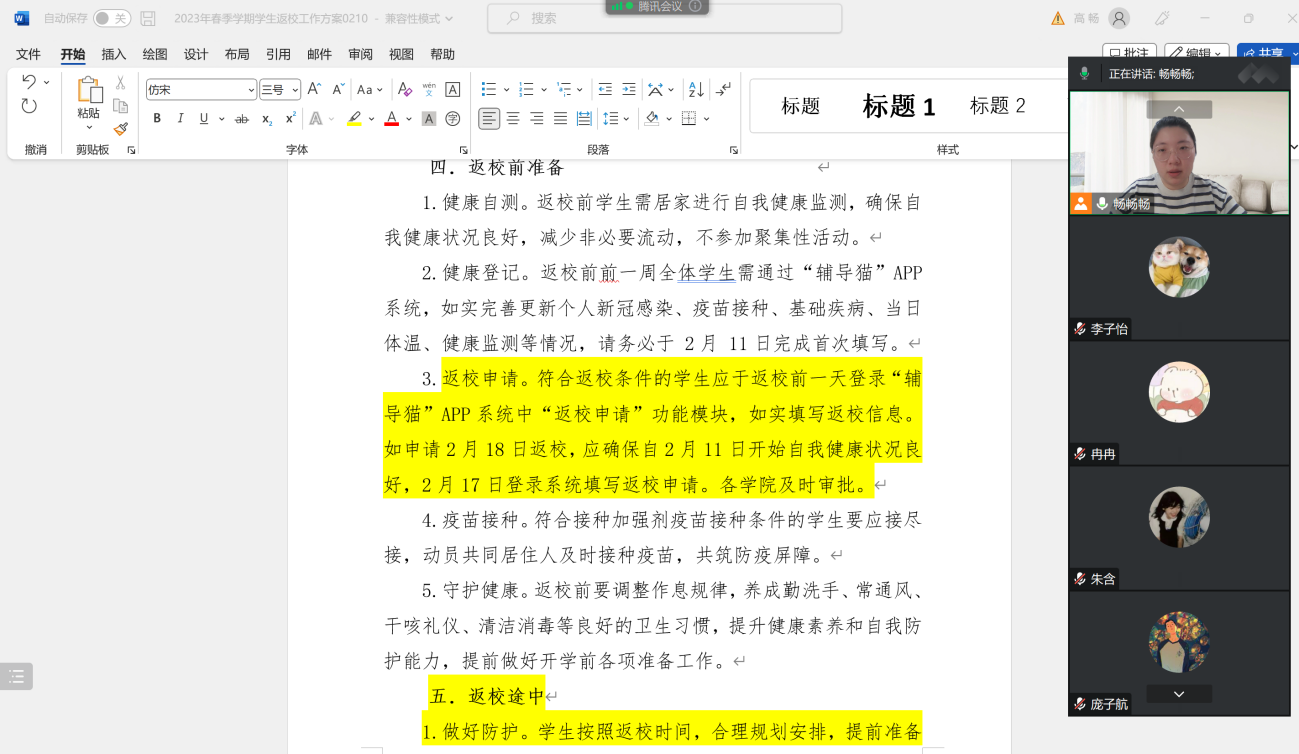The width and height of the screenshot is (1299, 754).
Task: Toggle show paragraph marks button
Action: coord(724,90)
